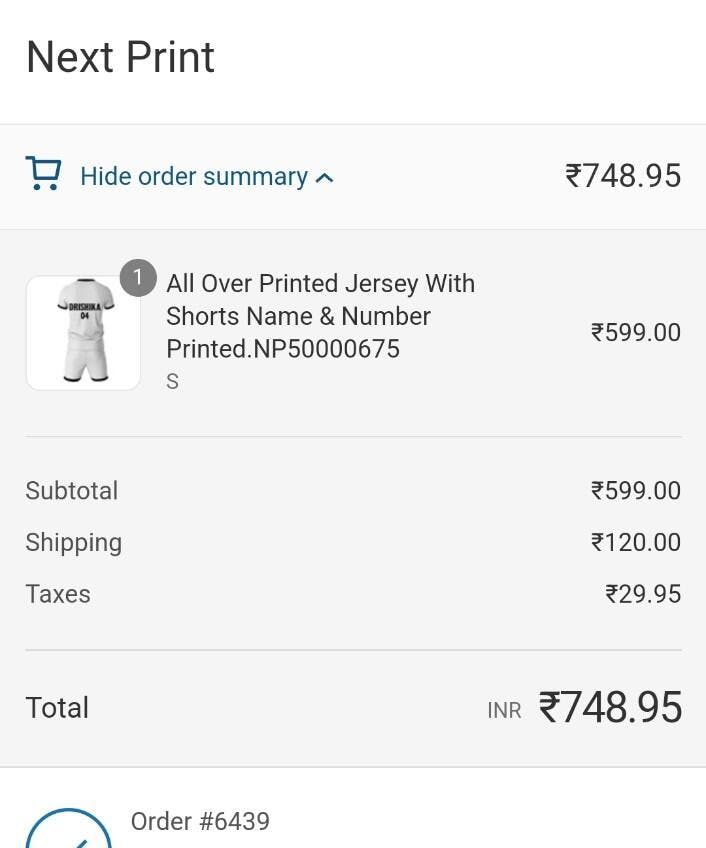Image resolution: width=706 pixels, height=848 pixels.
Task: Click the product price ₹599.00
Action: 636,332
